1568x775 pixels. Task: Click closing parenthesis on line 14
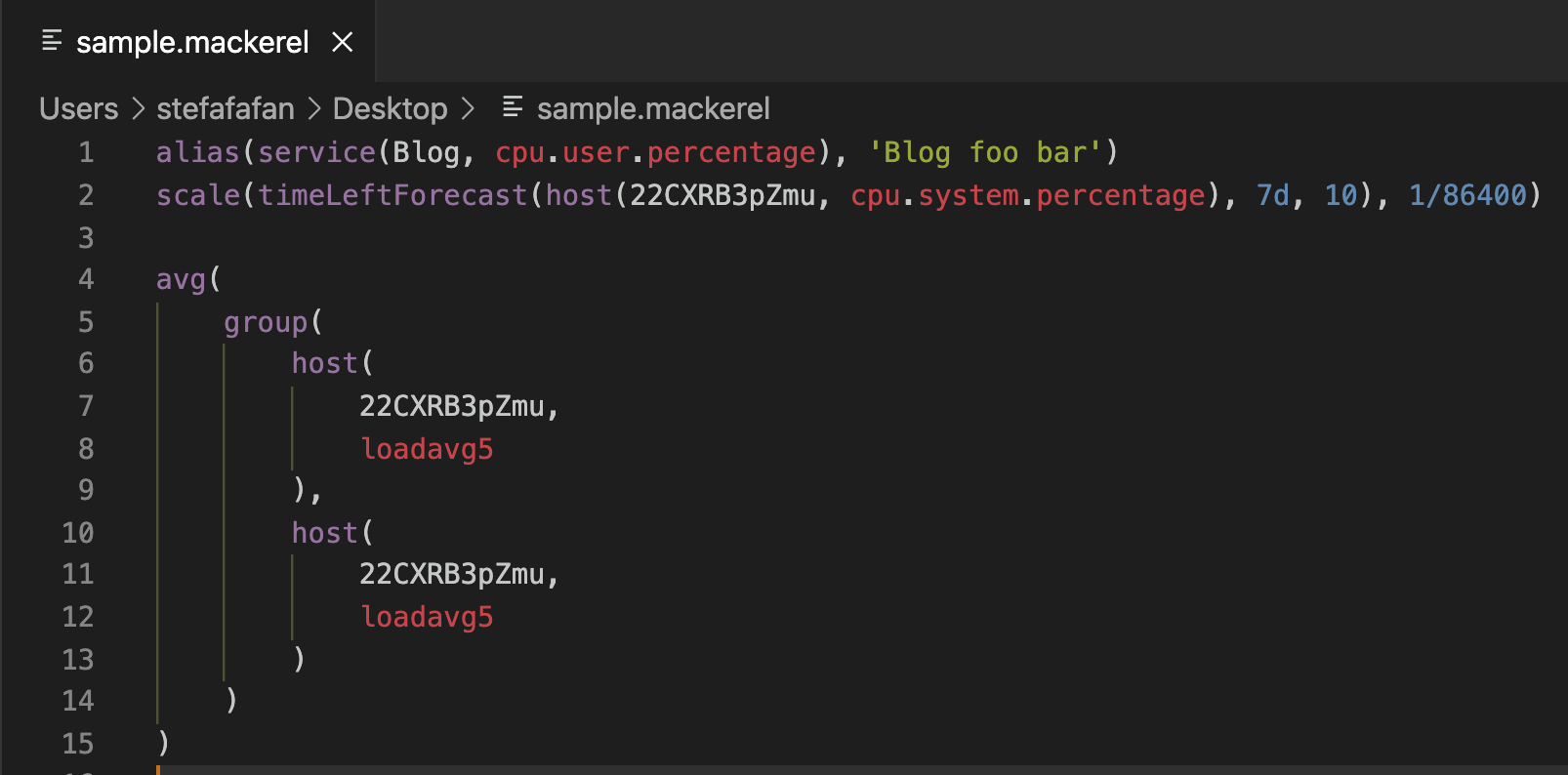(231, 701)
